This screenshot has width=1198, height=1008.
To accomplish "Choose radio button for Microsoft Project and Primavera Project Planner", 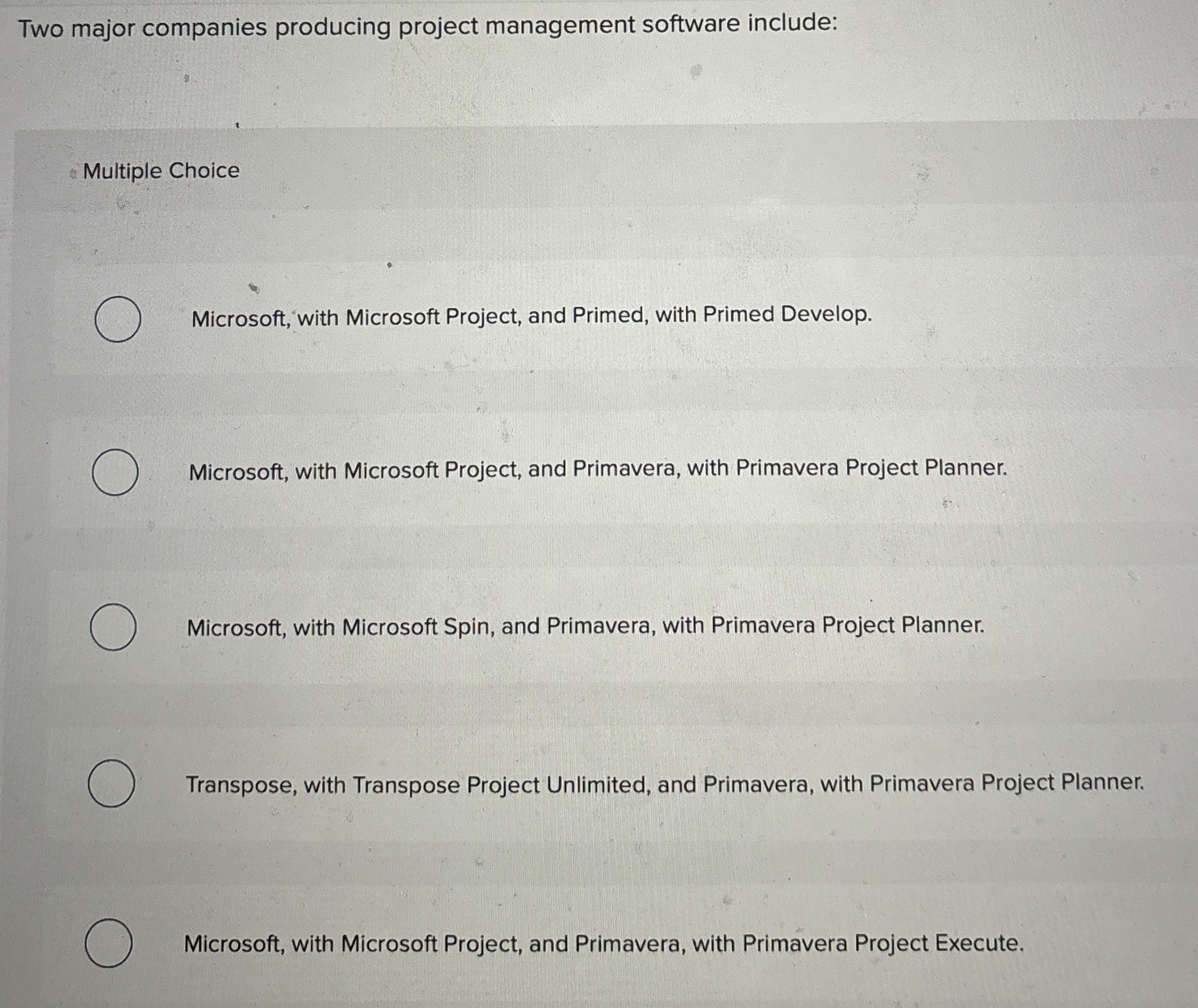I will (115, 472).
